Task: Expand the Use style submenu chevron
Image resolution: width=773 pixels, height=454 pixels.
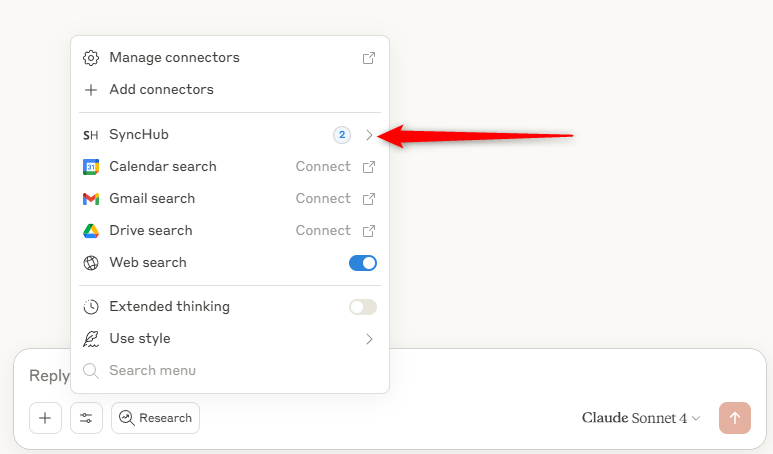Action: tap(369, 339)
